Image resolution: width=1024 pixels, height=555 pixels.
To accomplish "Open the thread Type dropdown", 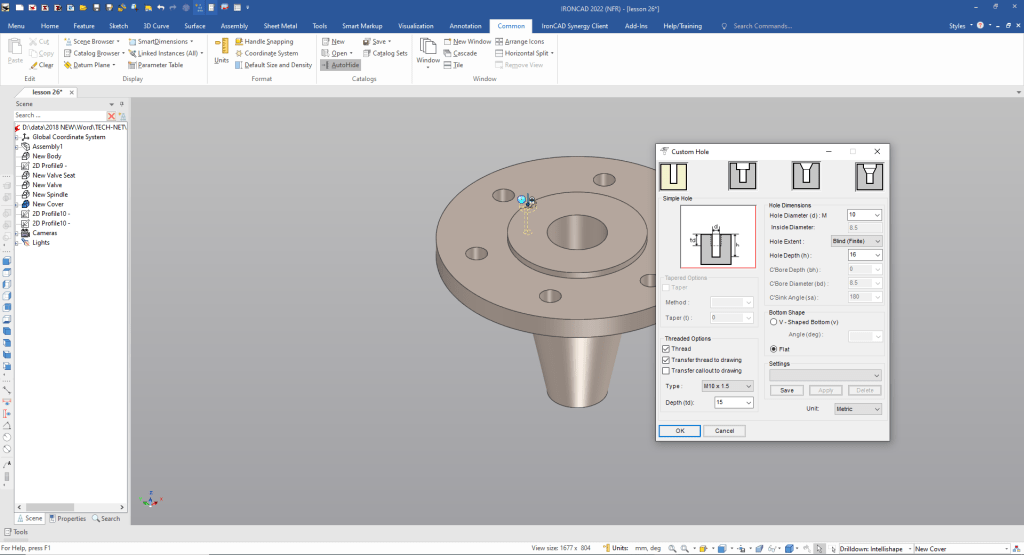I will pyautogui.click(x=734, y=385).
